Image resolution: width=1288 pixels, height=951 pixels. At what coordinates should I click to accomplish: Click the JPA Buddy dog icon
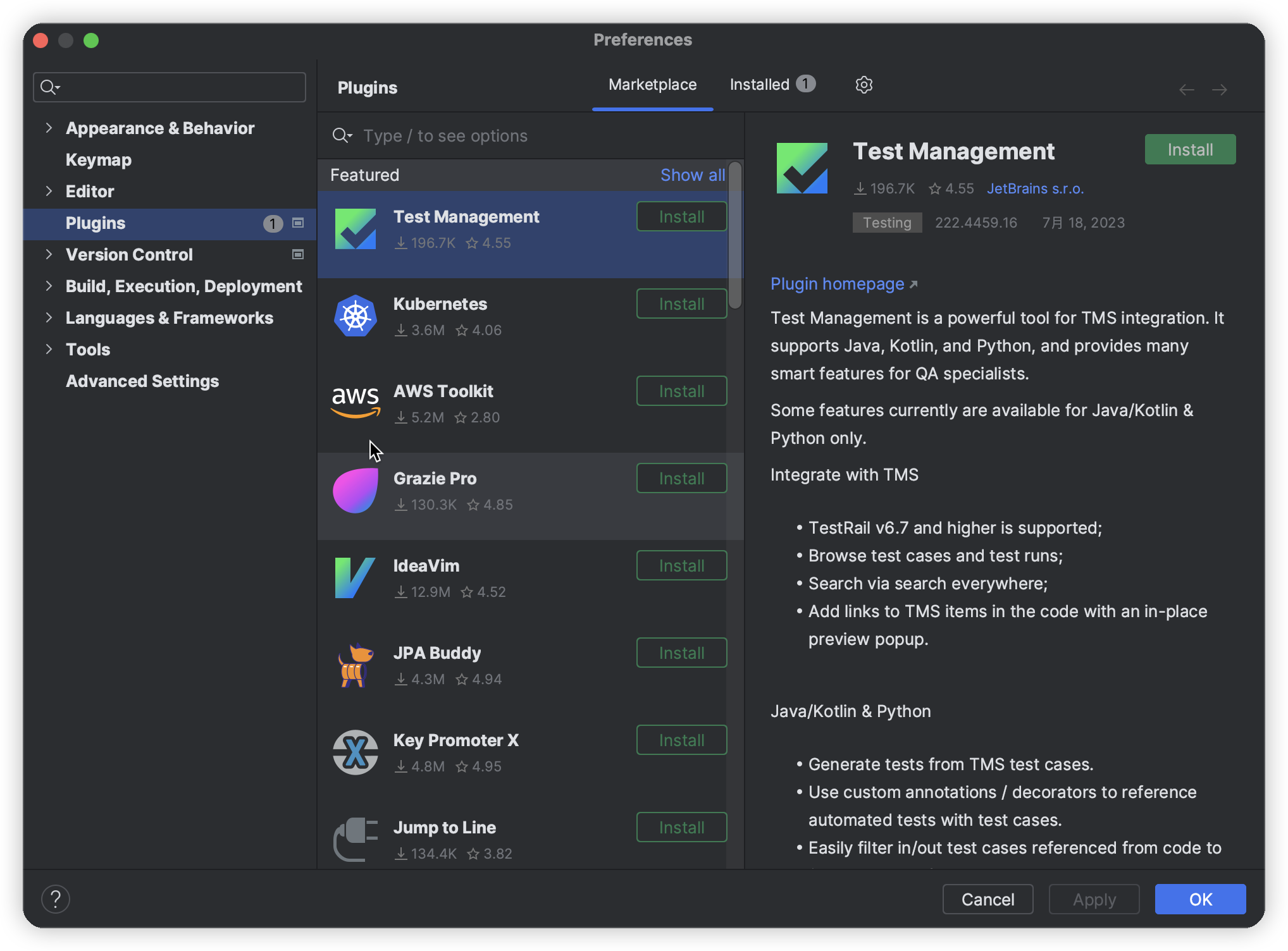click(x=356, y=665)
